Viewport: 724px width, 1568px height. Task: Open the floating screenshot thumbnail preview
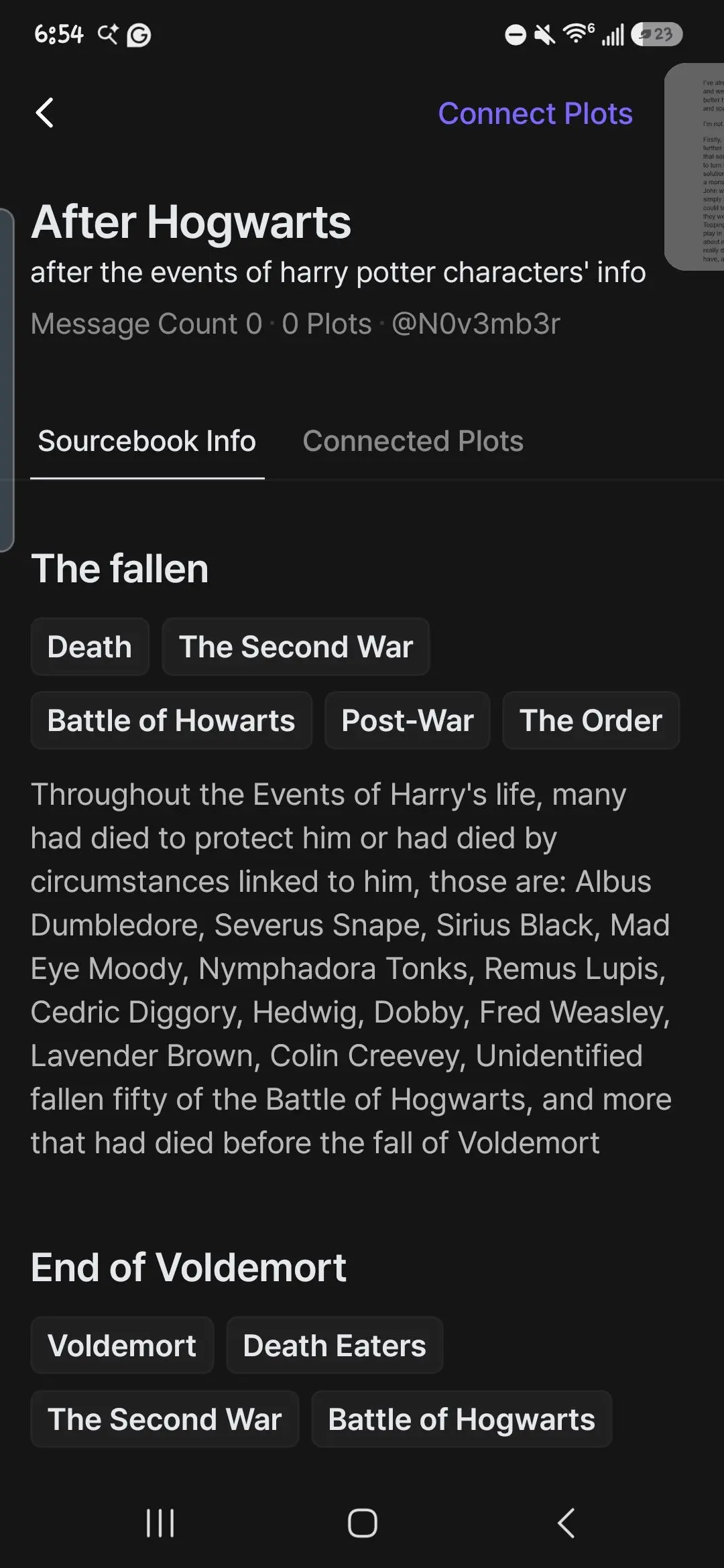pyautogui.click(x=695, y=167)
